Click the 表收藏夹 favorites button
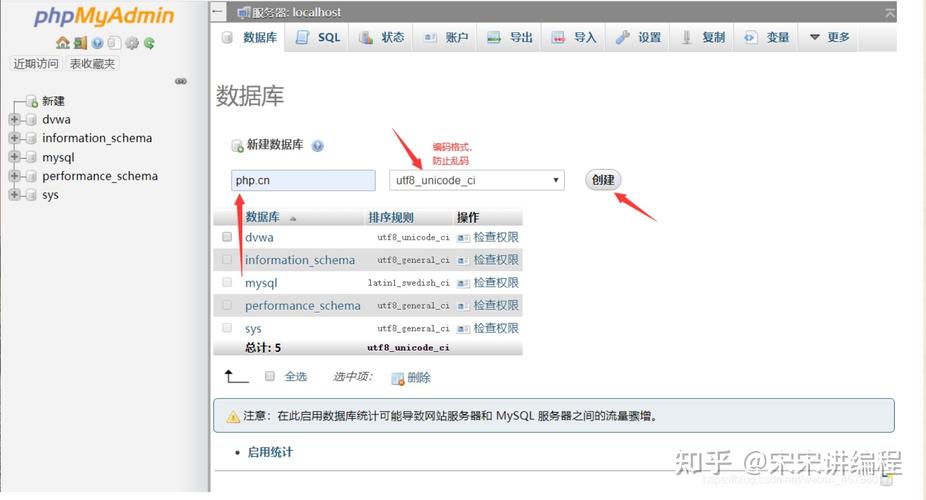Image resolution: width=926 pixels, height=500 pixels. (92, 64)
